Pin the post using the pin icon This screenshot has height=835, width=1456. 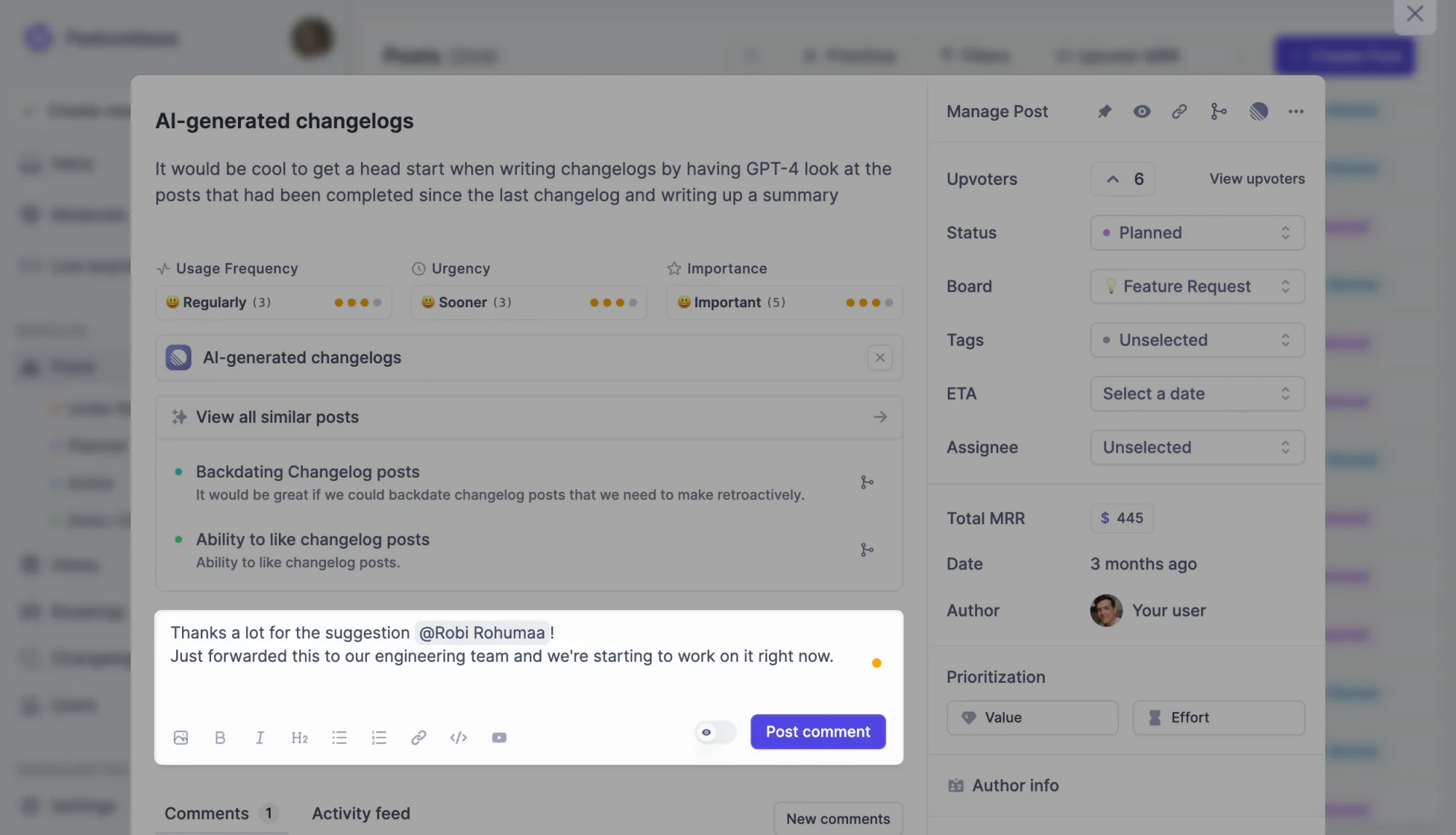tap(1104, 111)
